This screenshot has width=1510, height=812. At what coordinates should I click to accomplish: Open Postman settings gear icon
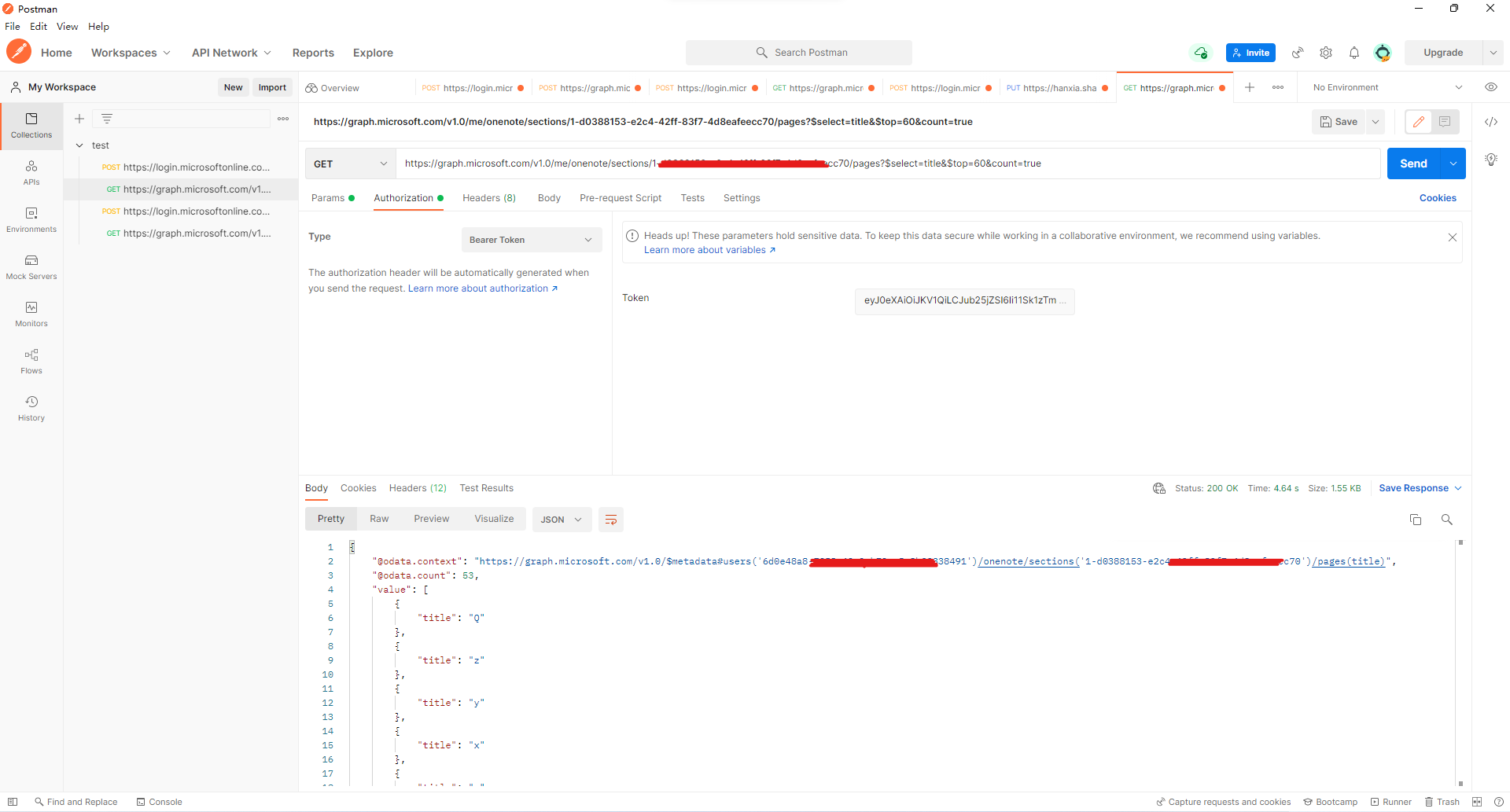tap(1325, 53)
